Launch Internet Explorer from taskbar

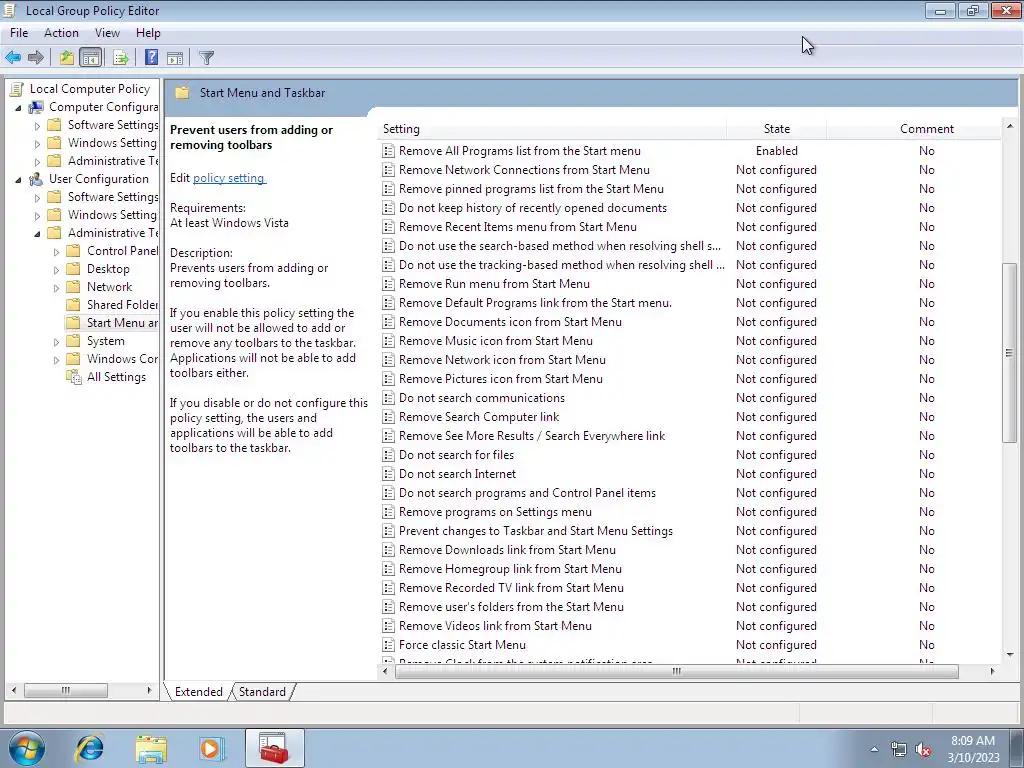pyautogui.click(x=89, y=748)
